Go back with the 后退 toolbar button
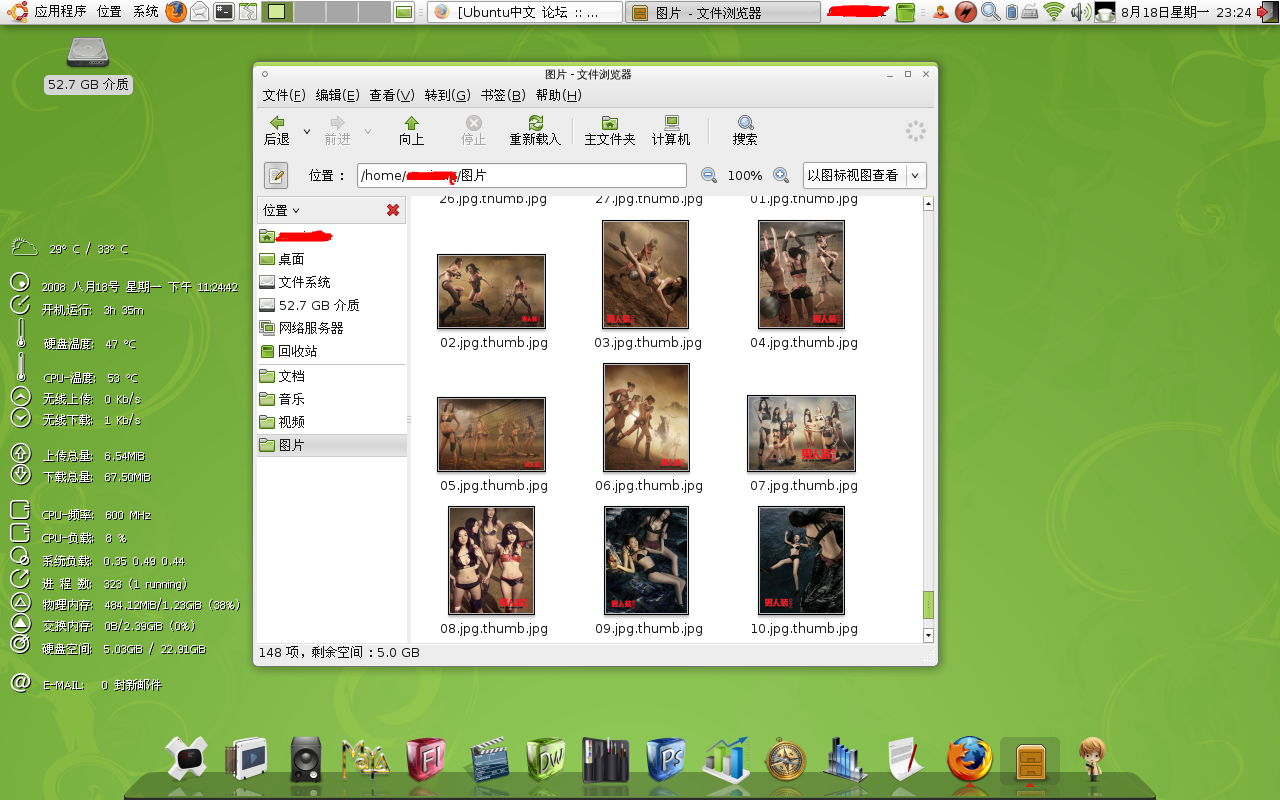Screen dimensions: 1280x800 [277, 130]
